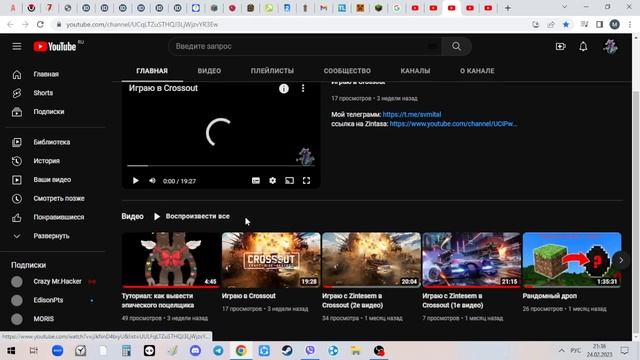Screen dimensions: 640x360
Task: Open the Туториал video thumbnail
Action: (x=171, y=260)
